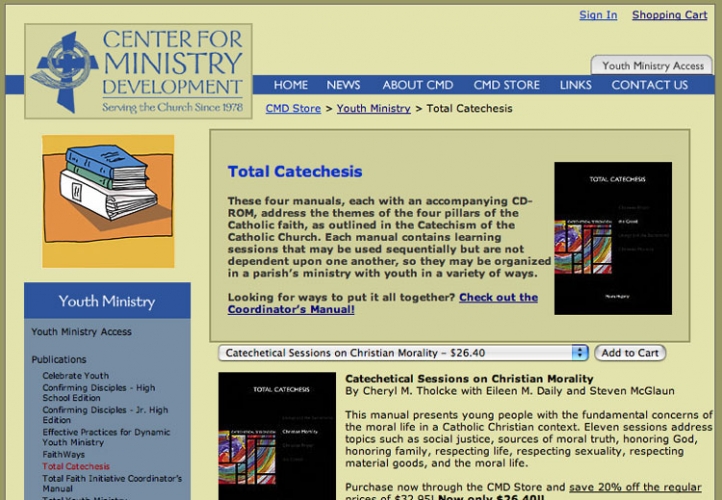Click the author line By Cheryl M. Tholcke
The width and height of the screenshot is (722, 500).
(510, 391)
